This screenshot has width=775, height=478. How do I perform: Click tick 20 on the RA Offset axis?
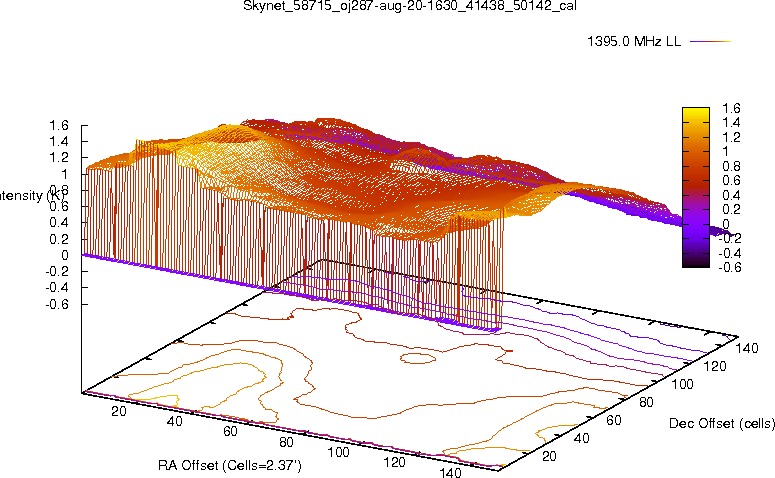(x=119, y=411)
